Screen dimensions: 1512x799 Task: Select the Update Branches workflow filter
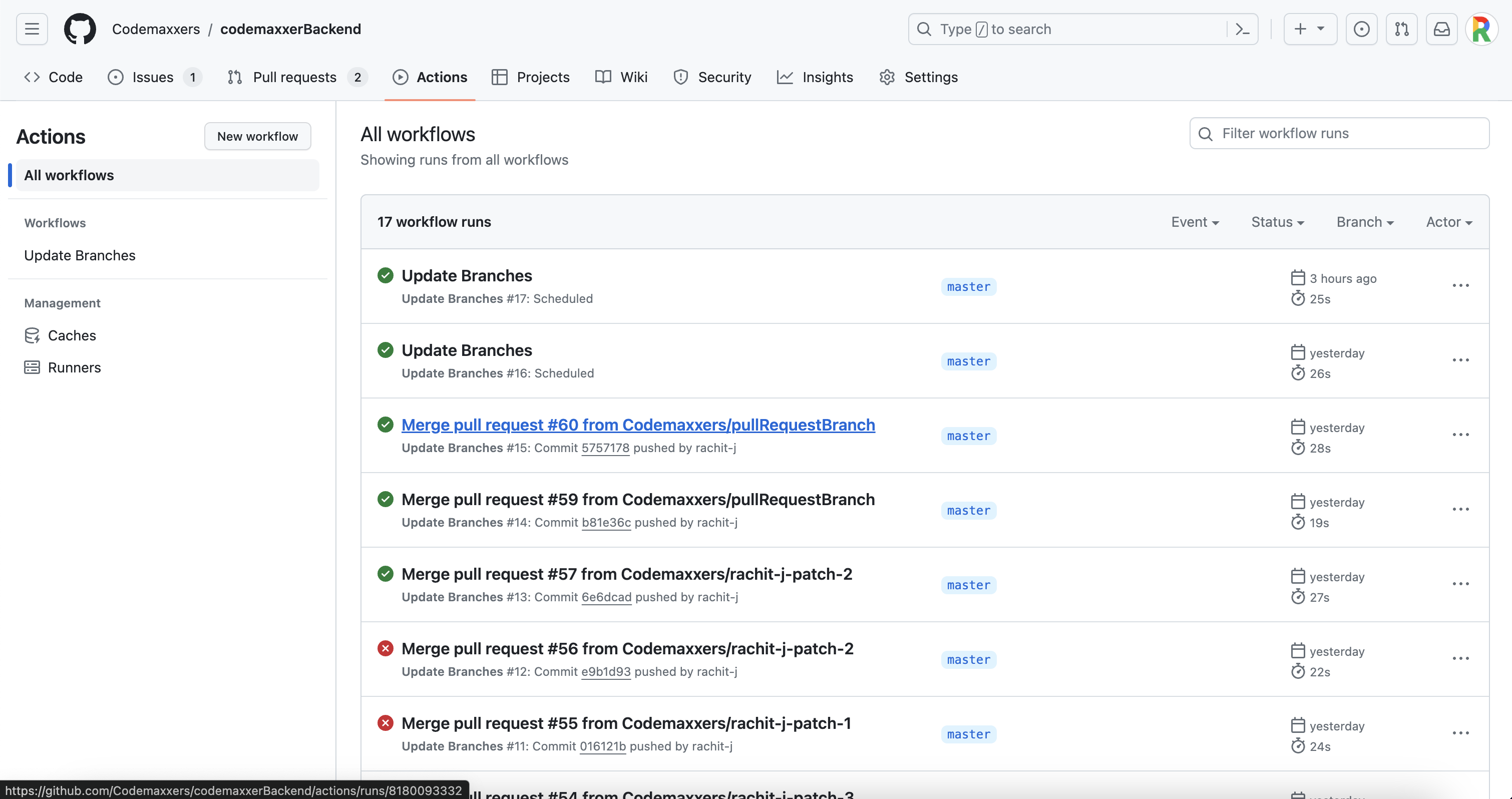pyautogui.click(x=80, y=255)
